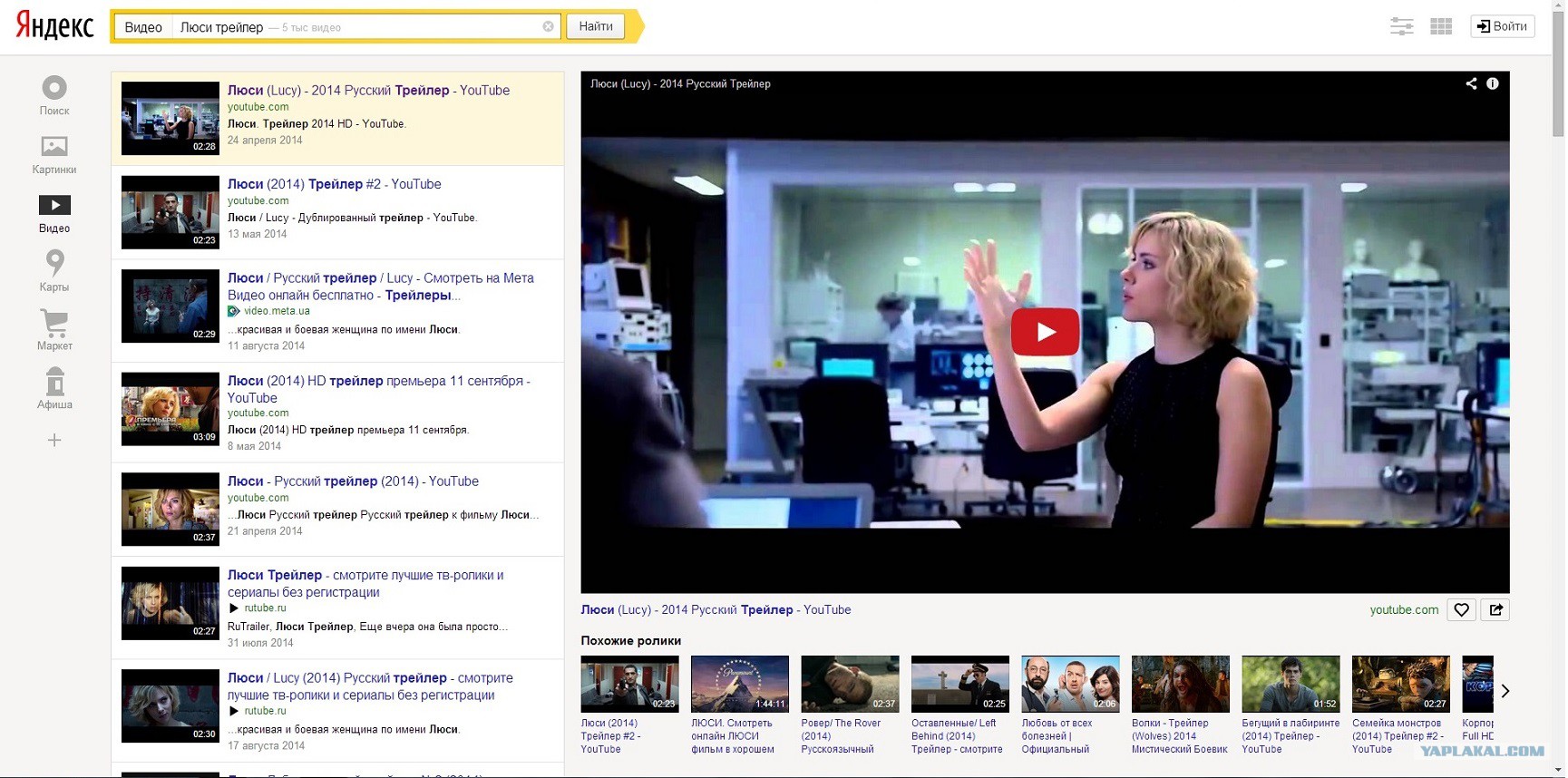The width and height of the screenshot is (1568, 778).
Task: Click rutube.ru source under Люси Трейлер
Action: (265, 608)
